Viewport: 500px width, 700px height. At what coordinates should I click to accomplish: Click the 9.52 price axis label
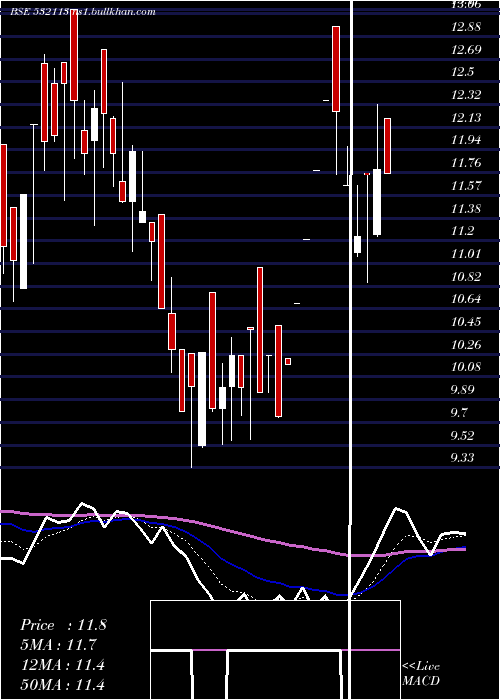point(462,435)
